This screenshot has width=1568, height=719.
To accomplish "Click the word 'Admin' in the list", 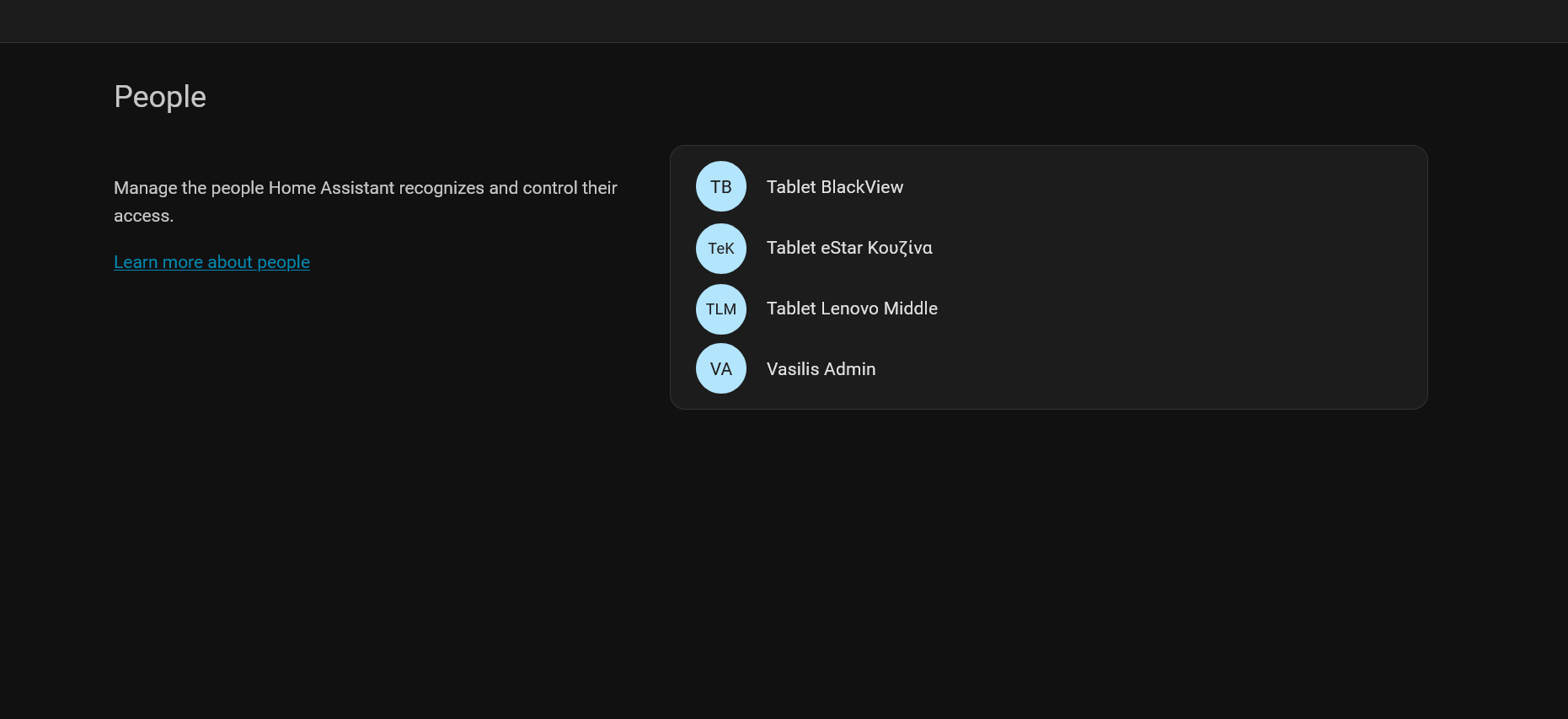I will tap(849, 369).
